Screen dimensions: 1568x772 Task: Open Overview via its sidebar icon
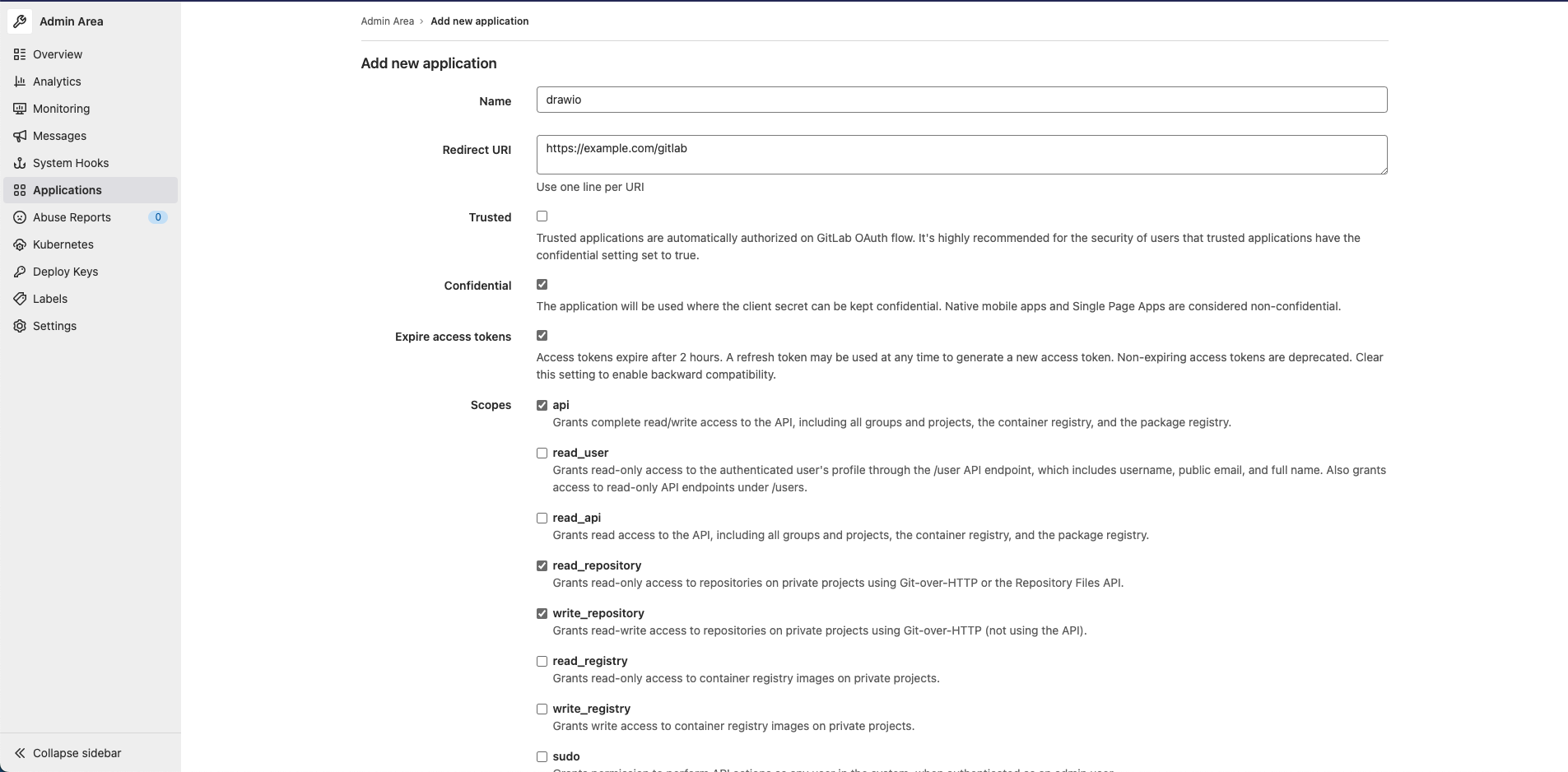20,54
